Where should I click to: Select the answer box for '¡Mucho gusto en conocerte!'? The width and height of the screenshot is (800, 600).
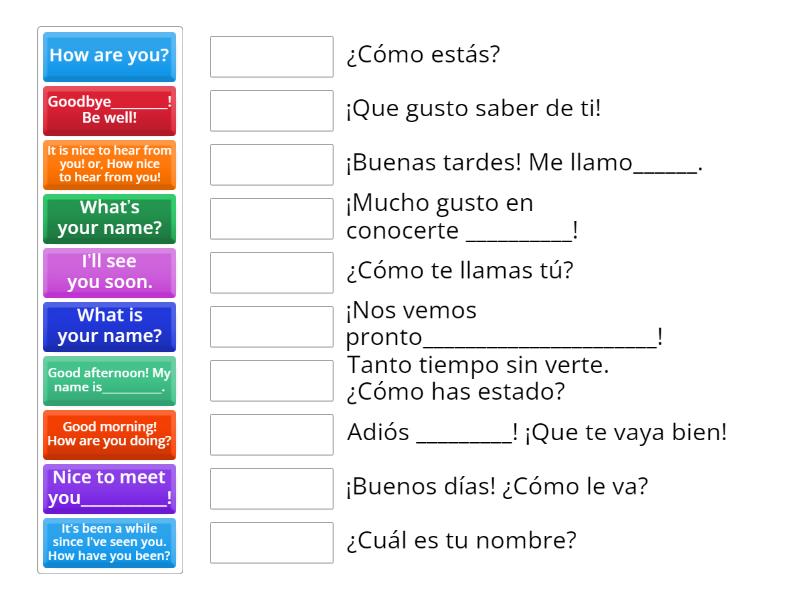tap(272, 219)
